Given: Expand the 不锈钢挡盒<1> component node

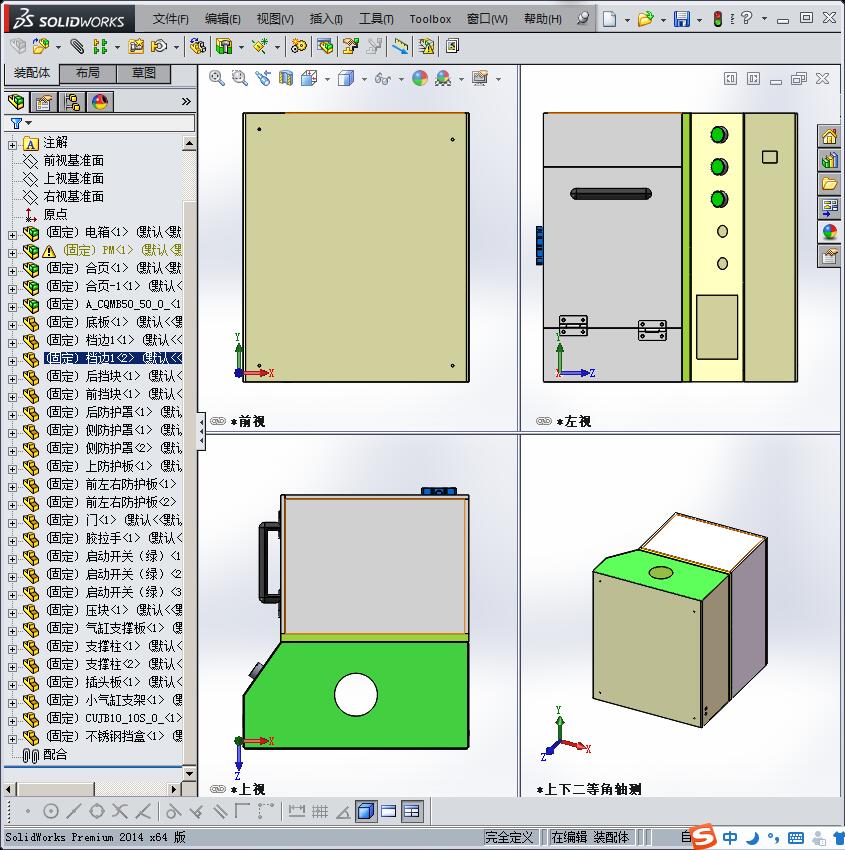Looking at the screenshot, I should click(x=12, y=739).
